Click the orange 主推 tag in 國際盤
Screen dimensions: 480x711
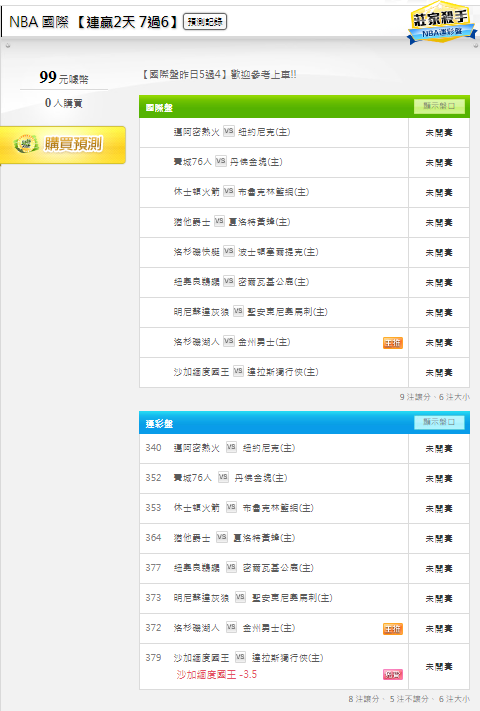(x=393, y=343)
